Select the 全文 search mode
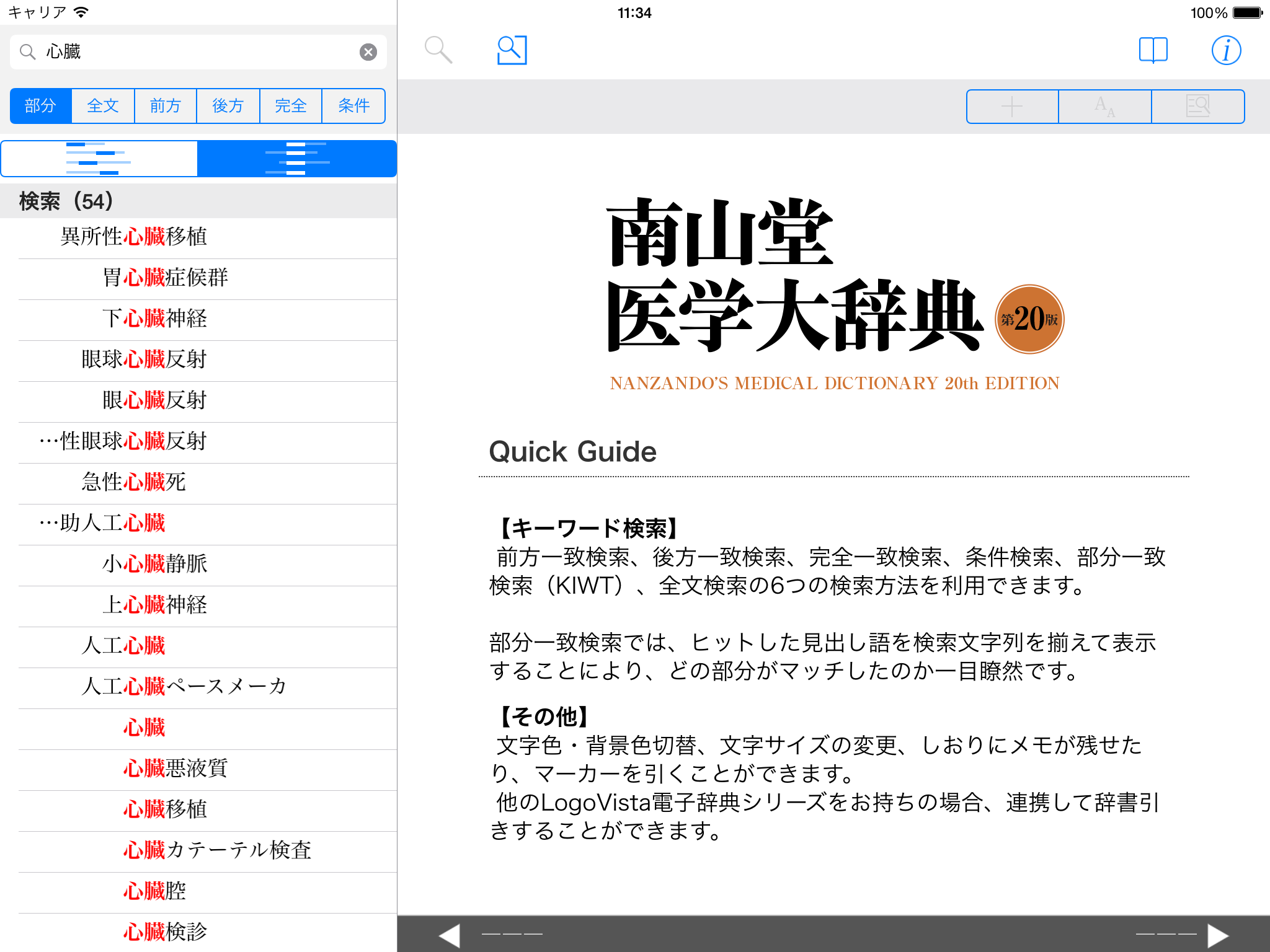 point(103,106)
